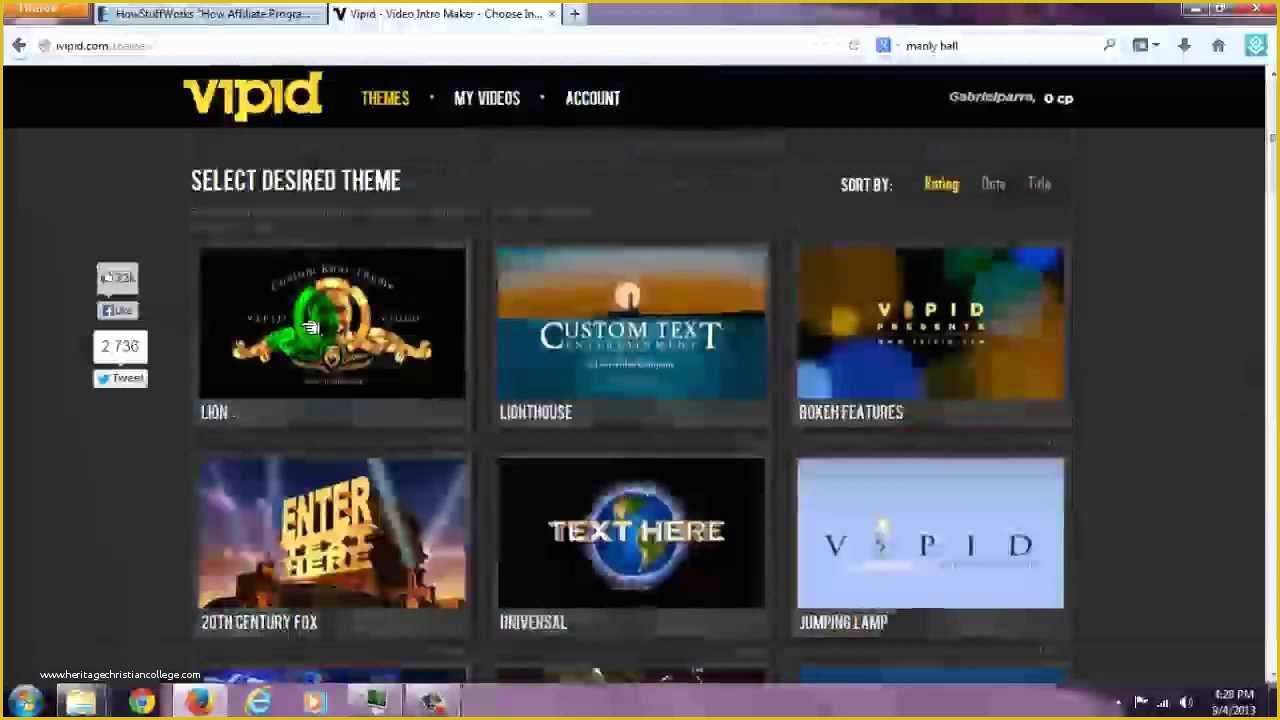Click the teal extension icon at the toolbar end
Image resolution: width=1280 pixels, height=720 pixels.
pyautogui.click(x=1256, y=45)
